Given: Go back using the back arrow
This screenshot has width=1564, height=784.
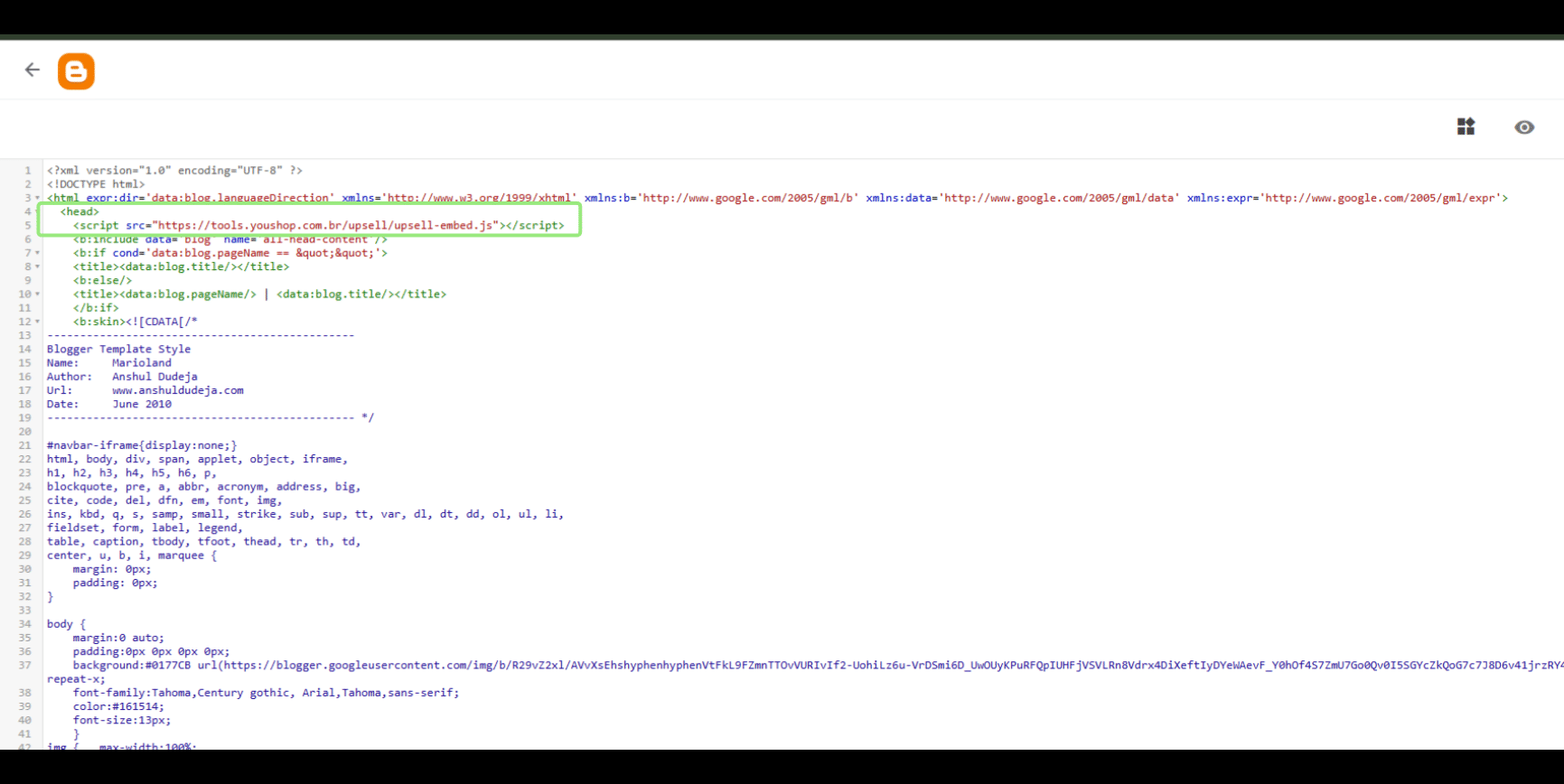Looking at the screenshot, I should click(33, 70).
